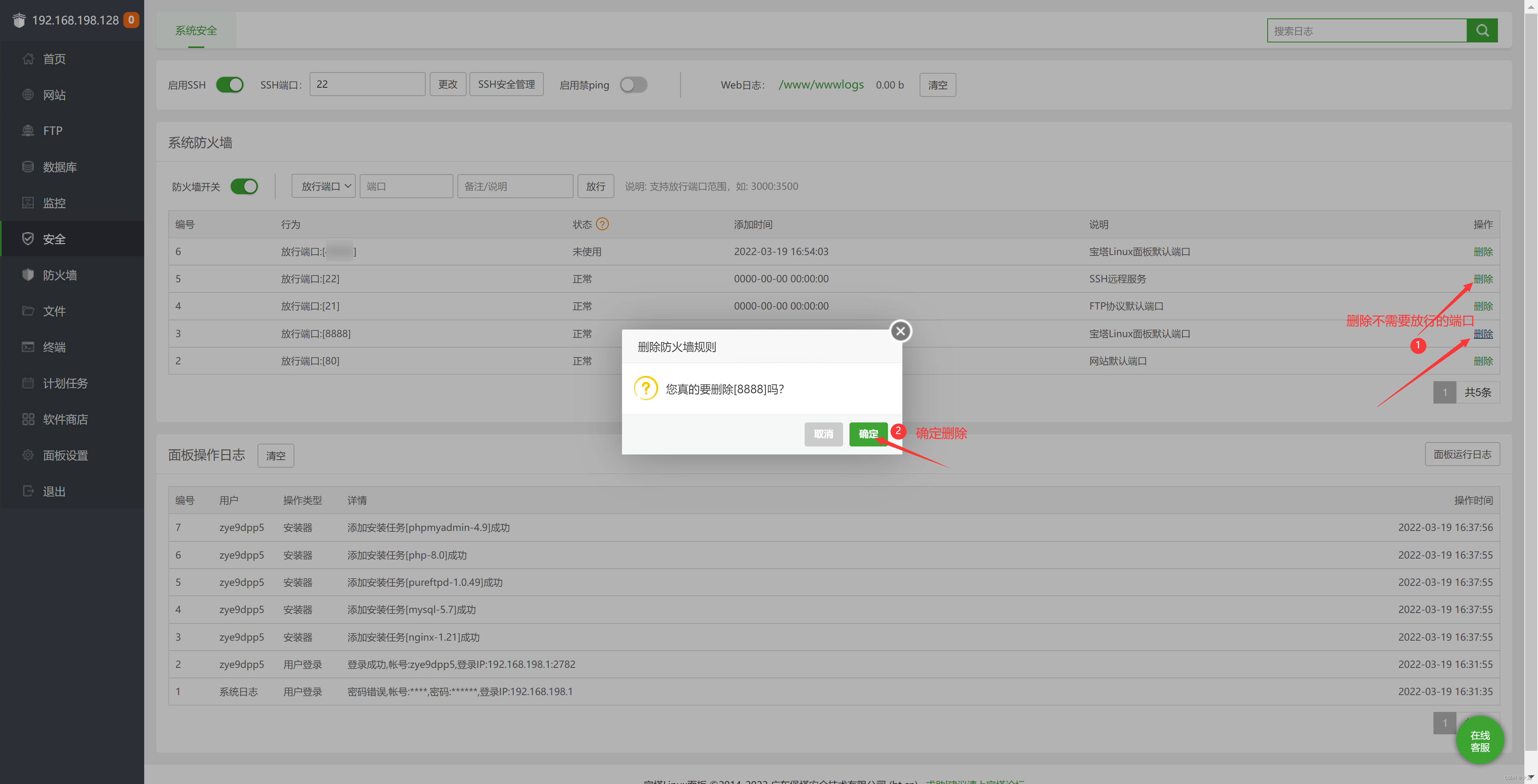Click the SSH端口 input showing 22
Viewport: 1538px width, 784px height.
coord(367,84)
